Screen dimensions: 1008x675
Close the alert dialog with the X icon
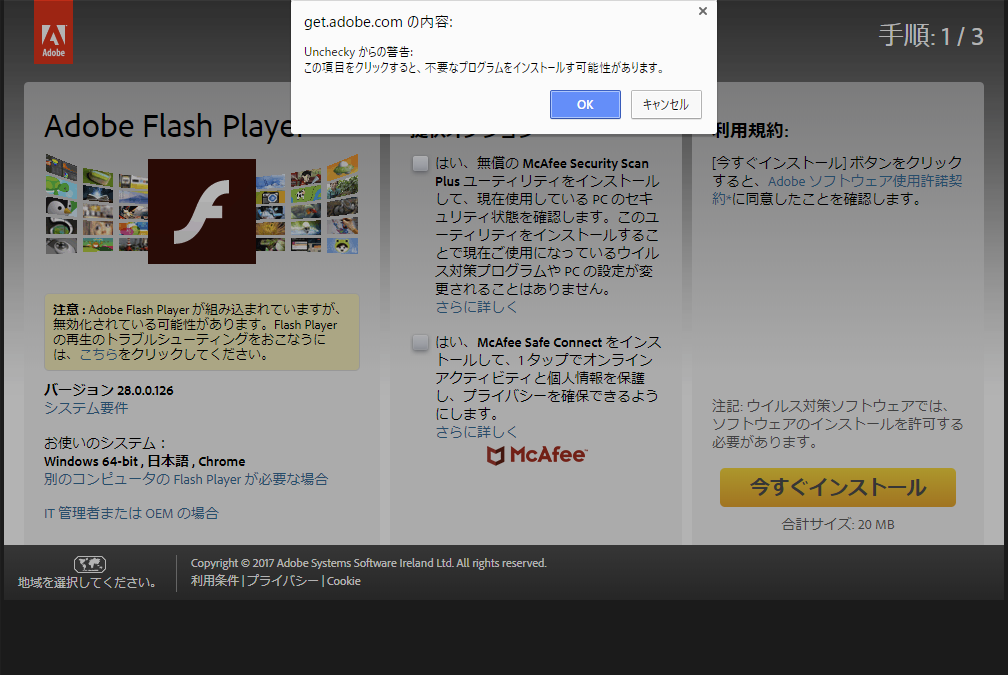702,11
